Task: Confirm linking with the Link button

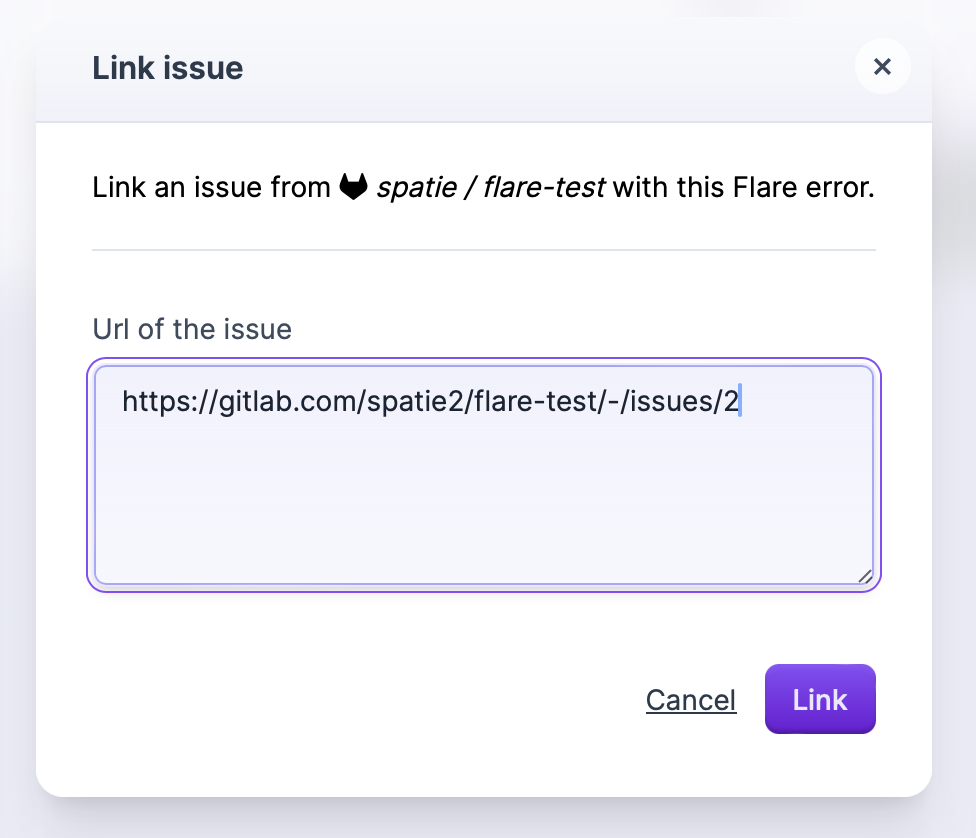Action: click(x=820, y=699)
